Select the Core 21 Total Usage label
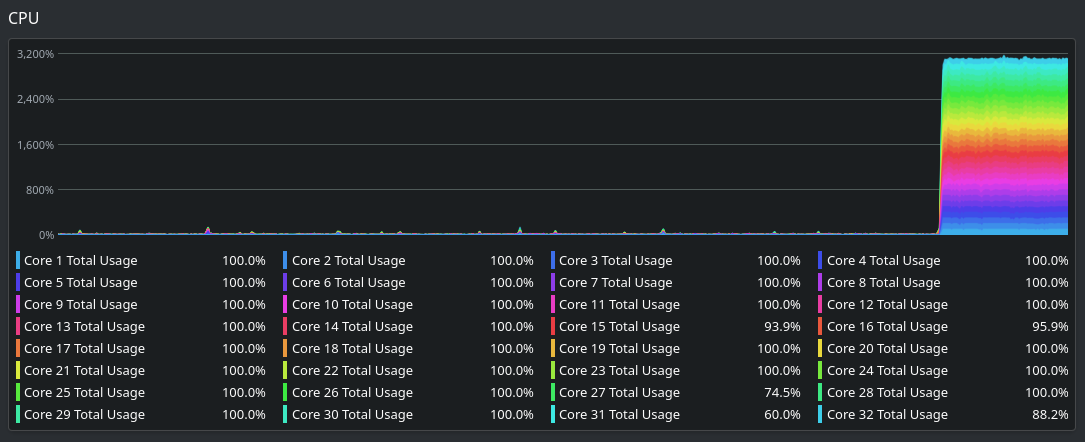The height and width of the screenshot is (442, 1085). 84,371
